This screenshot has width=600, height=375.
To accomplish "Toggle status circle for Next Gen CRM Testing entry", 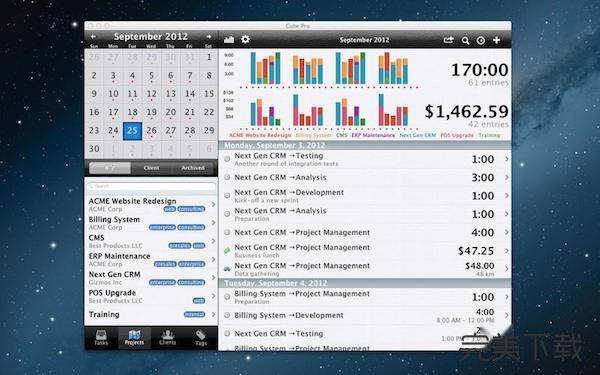I will tap(227, 158).
